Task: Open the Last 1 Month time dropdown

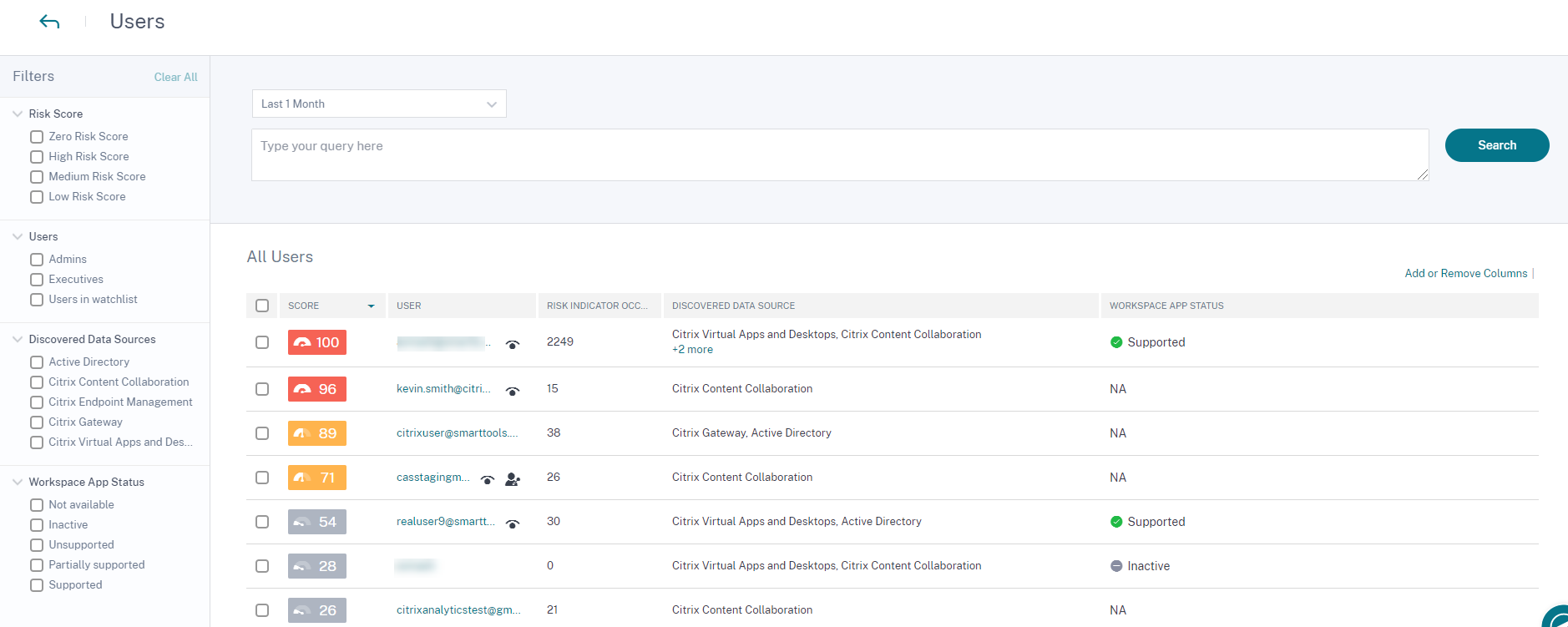Action: [x=379, y=104]
